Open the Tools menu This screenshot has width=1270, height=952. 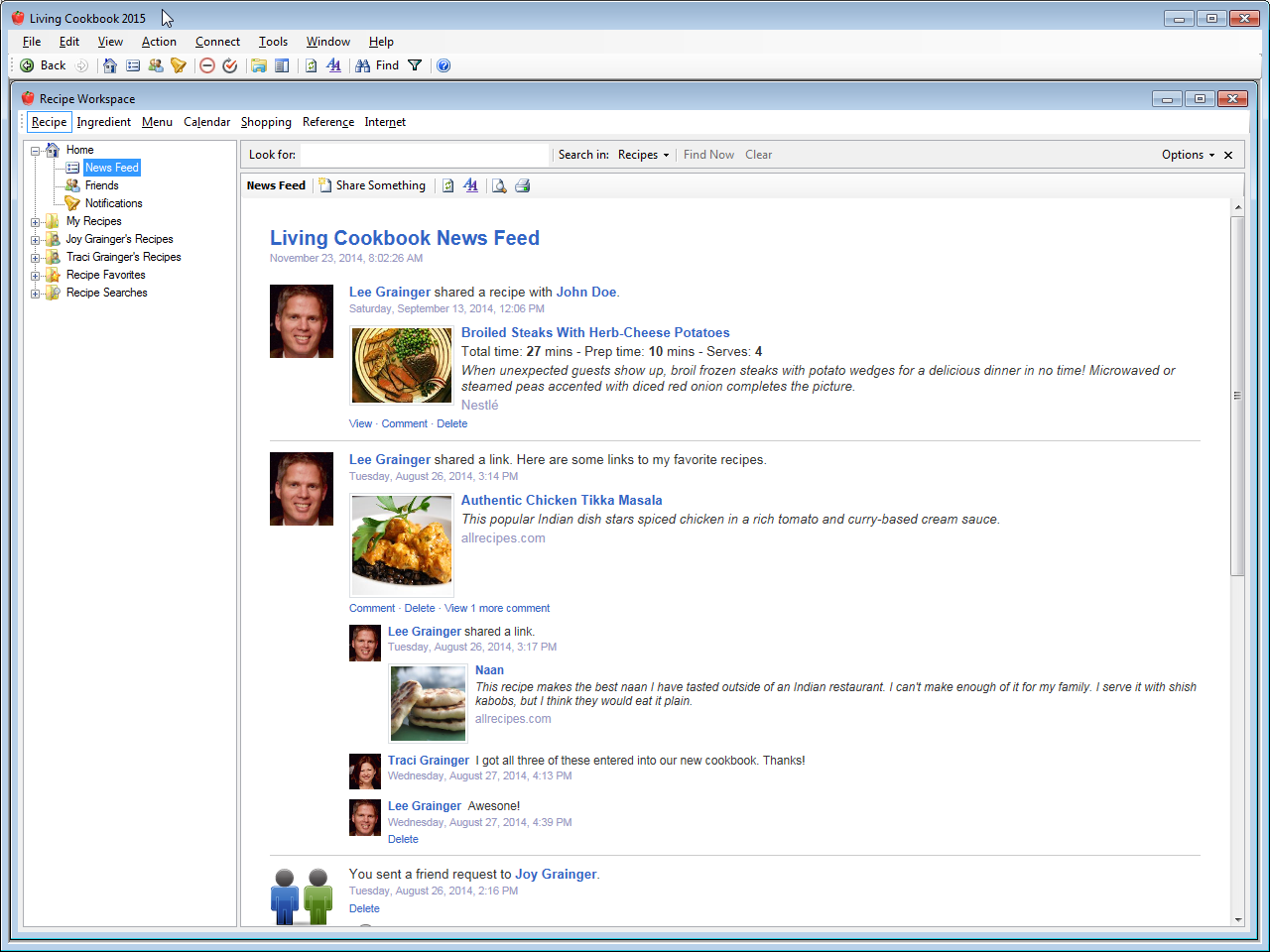273,42
